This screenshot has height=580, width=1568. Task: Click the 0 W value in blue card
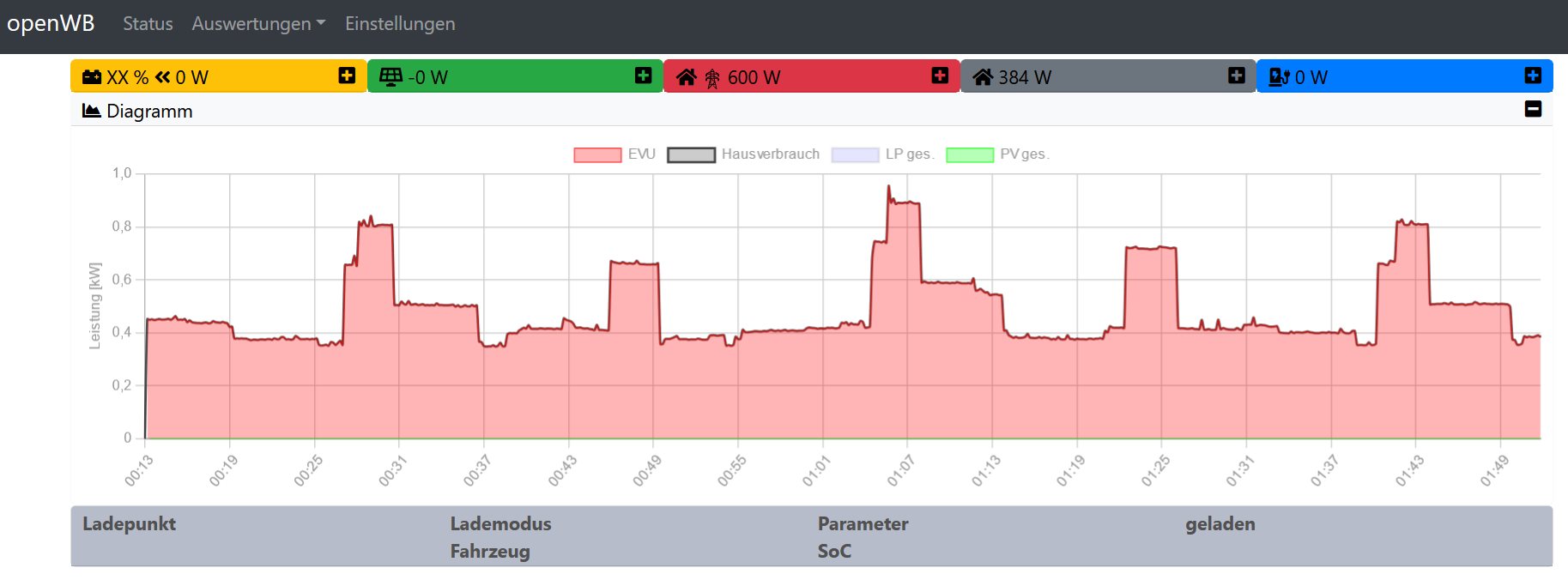(1311, 77)
